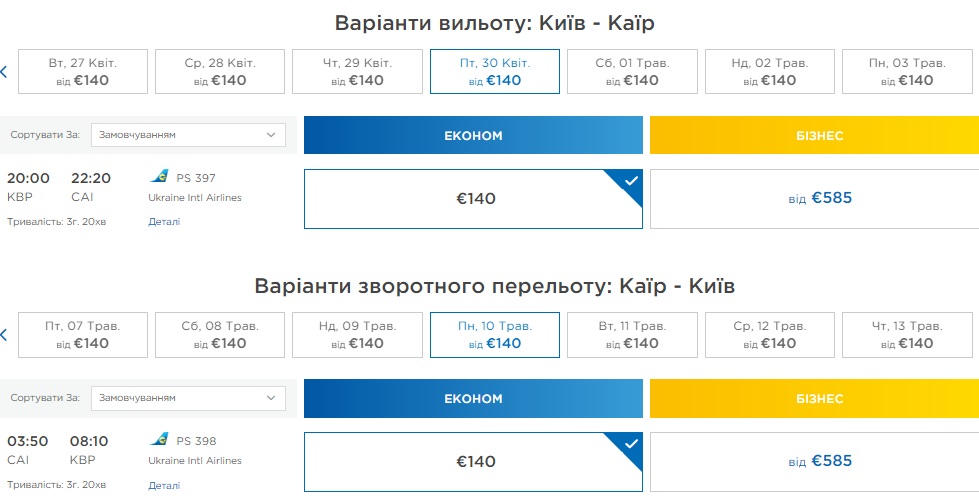Select the €140 economy fare for flight PS 397
This screenshot has height=500, width=979.
473,199
